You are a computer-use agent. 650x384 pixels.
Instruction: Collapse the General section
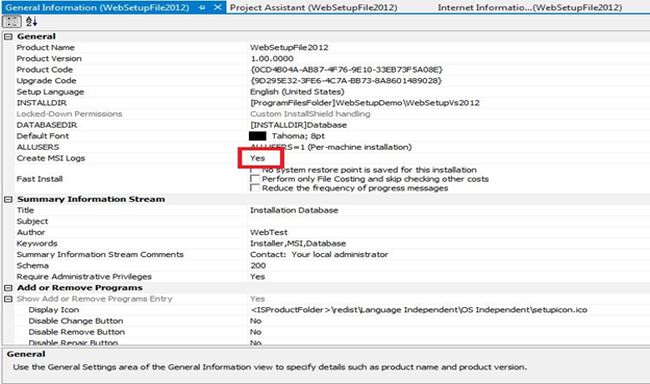pos(8,36)
